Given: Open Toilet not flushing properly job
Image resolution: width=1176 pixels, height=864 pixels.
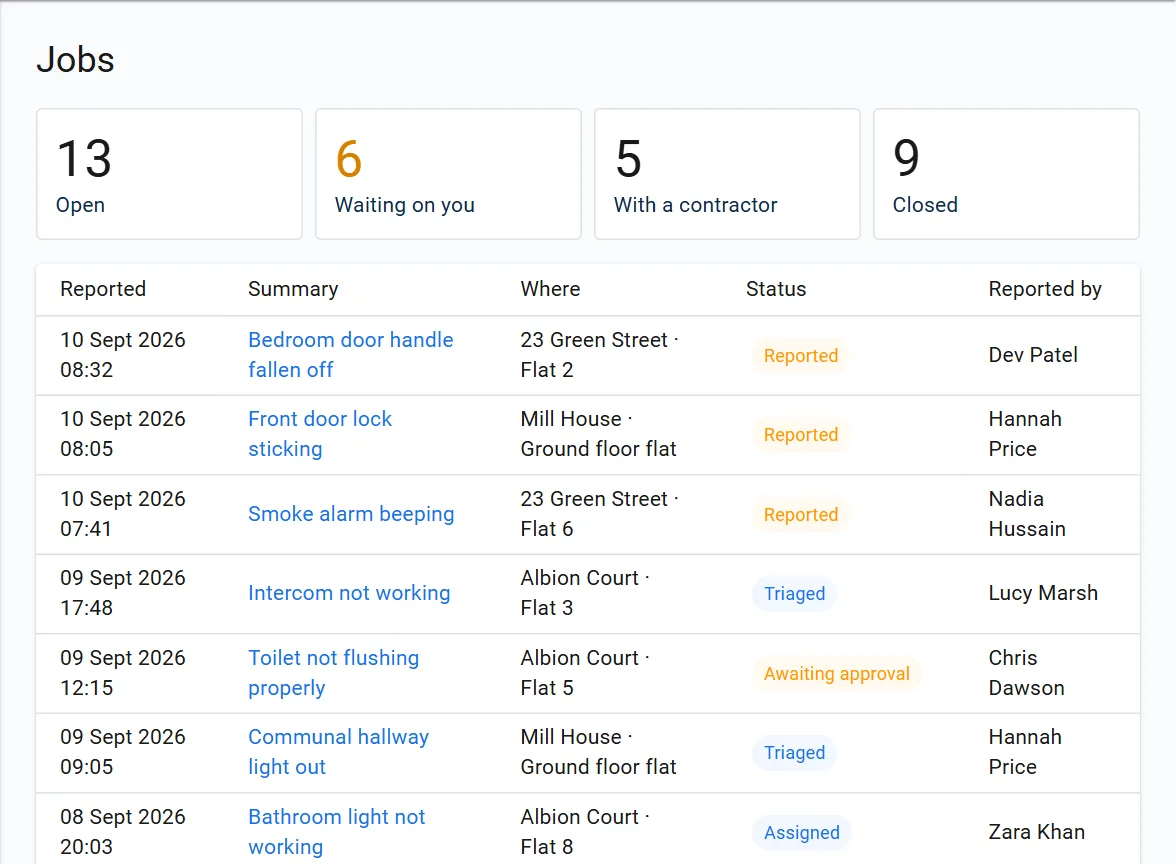Looking at the screenshot, I should click(334, 673).
